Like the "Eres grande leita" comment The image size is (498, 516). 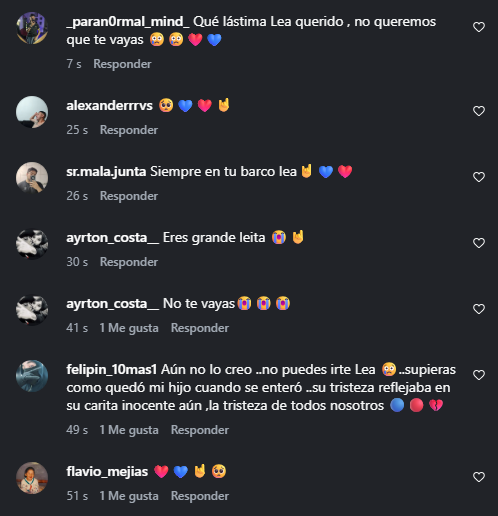(479, 243)
